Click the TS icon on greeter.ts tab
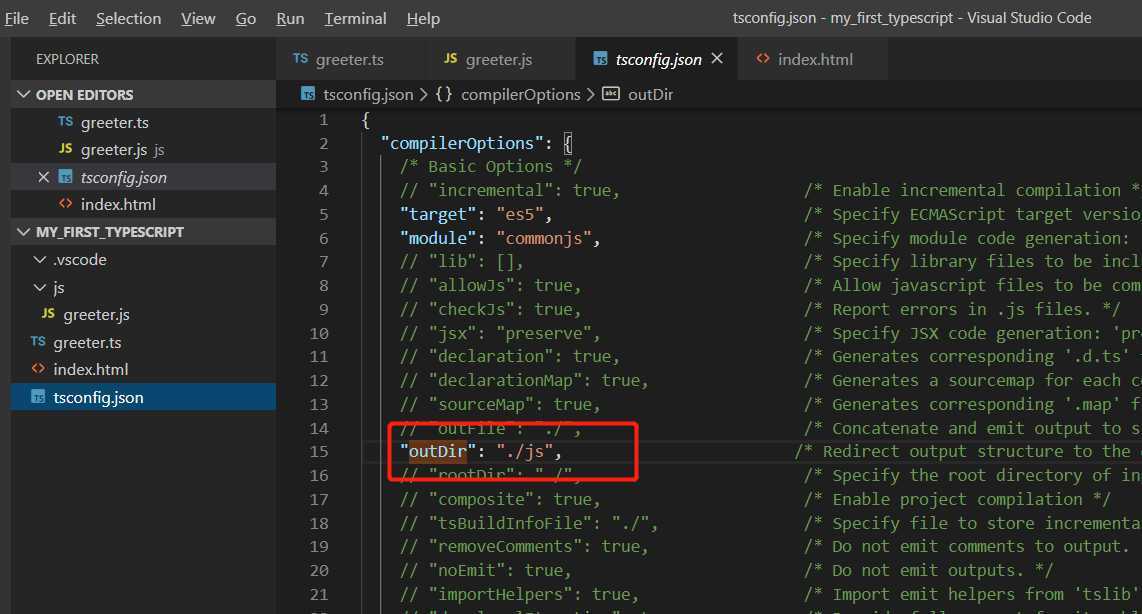The image size is (1142, 614). point(300,58)
